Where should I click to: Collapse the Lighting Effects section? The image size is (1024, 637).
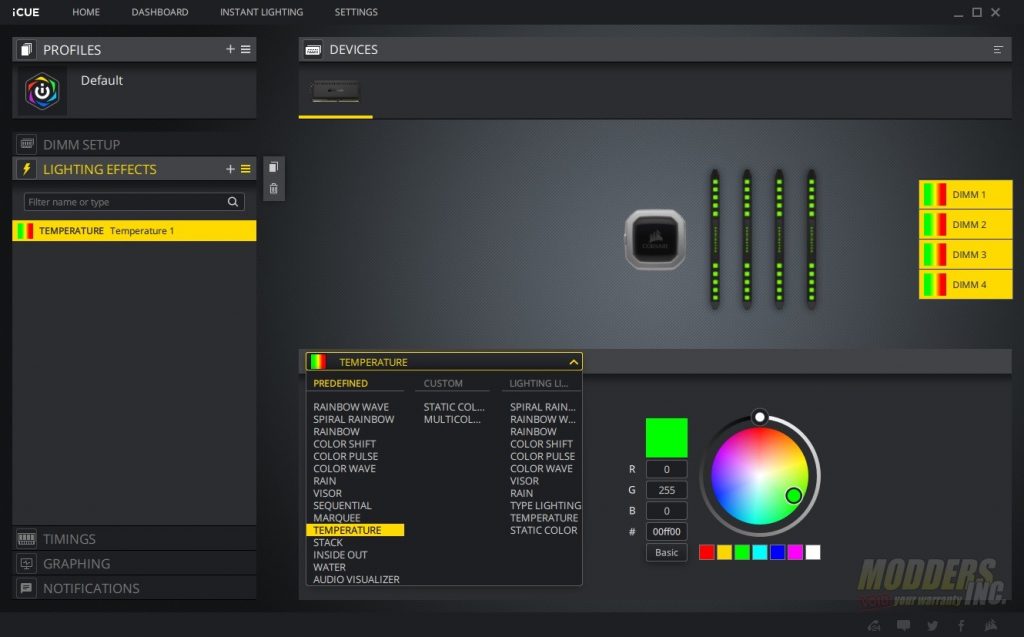click(100, 169)
